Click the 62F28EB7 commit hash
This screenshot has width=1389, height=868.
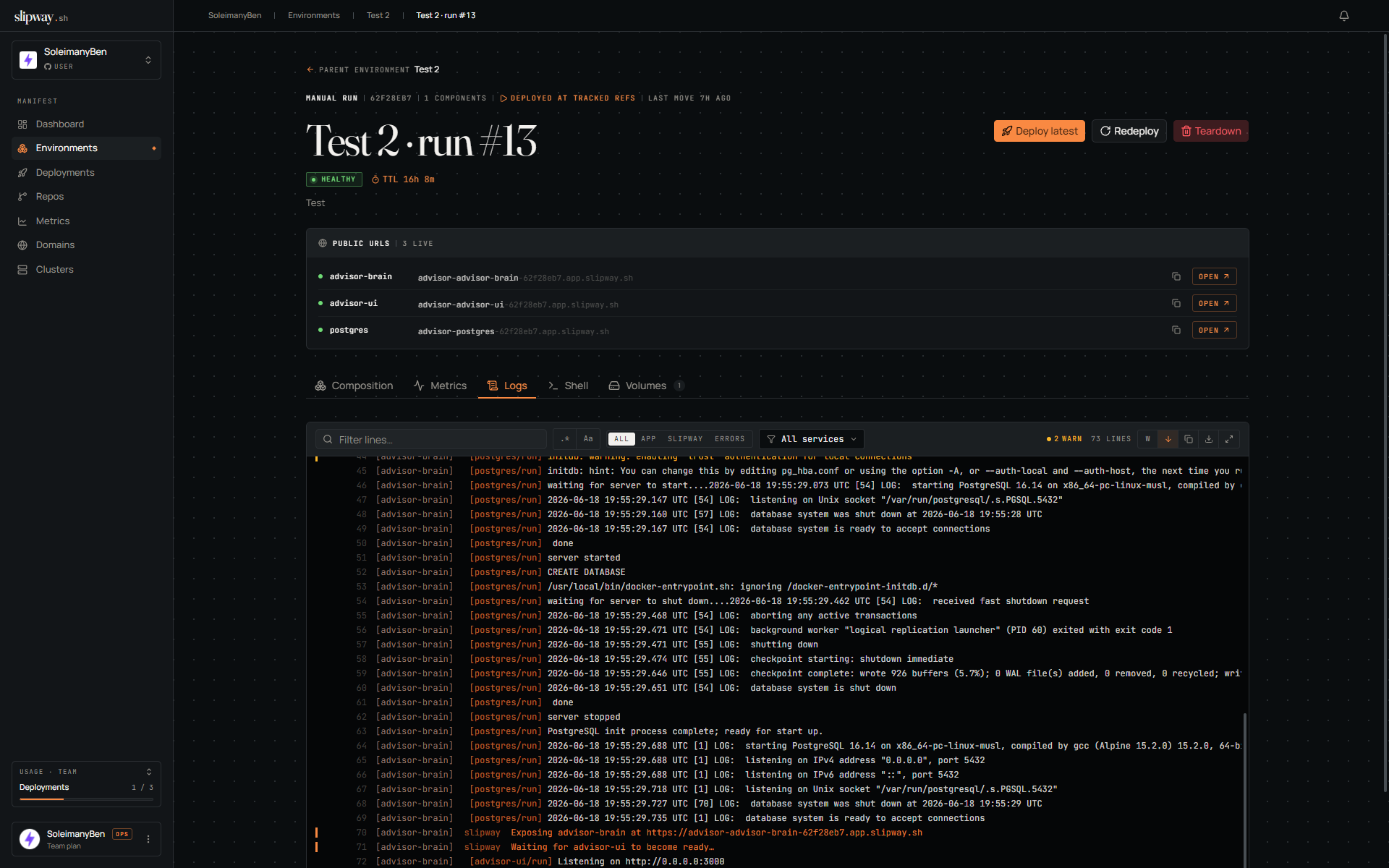391,98
